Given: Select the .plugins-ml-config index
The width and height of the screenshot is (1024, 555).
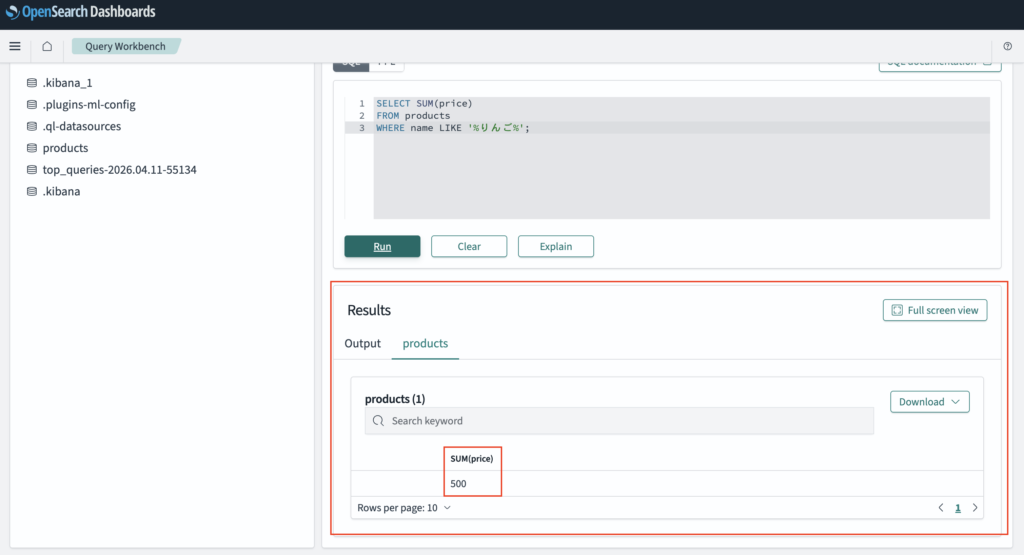Looking at the screenshot, I should tap(89, 105).
